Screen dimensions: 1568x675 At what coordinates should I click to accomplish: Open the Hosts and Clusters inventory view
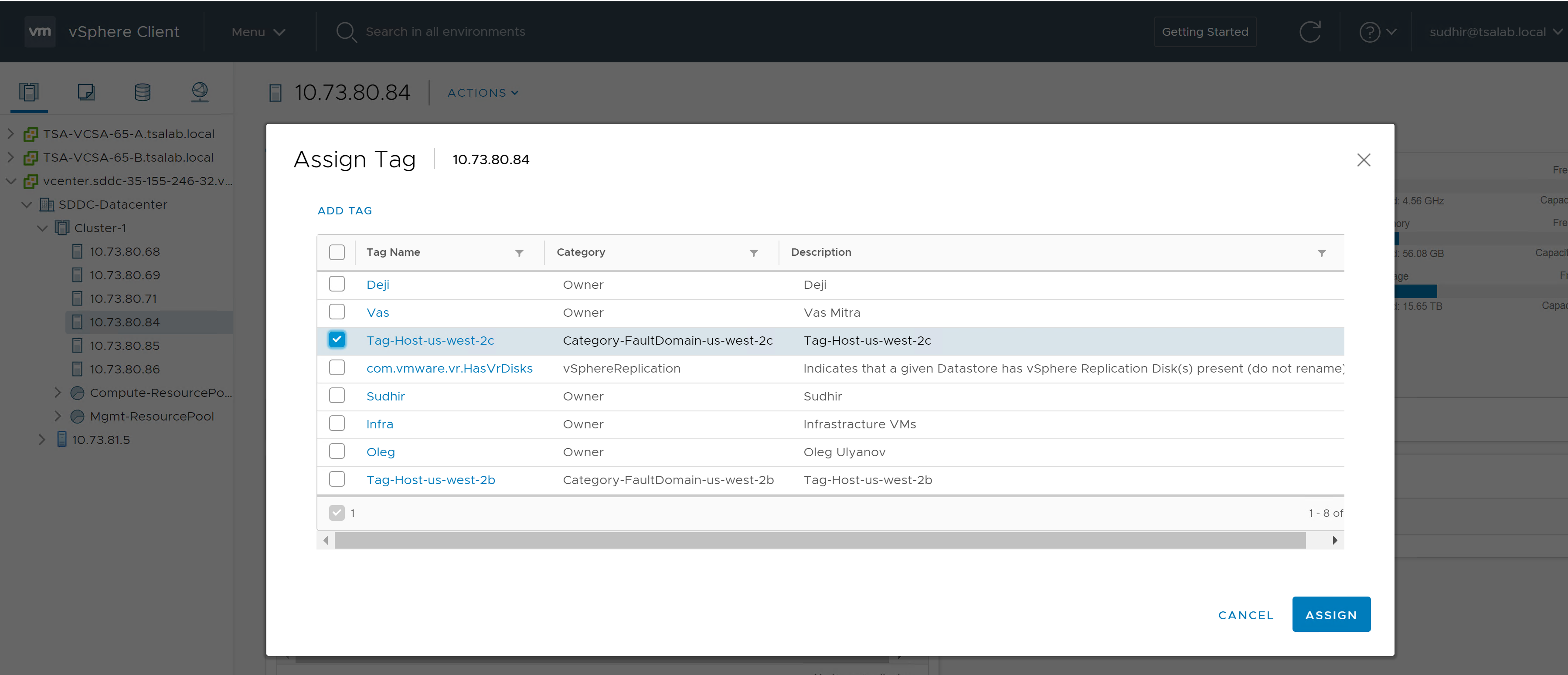[x=29, y=92]
